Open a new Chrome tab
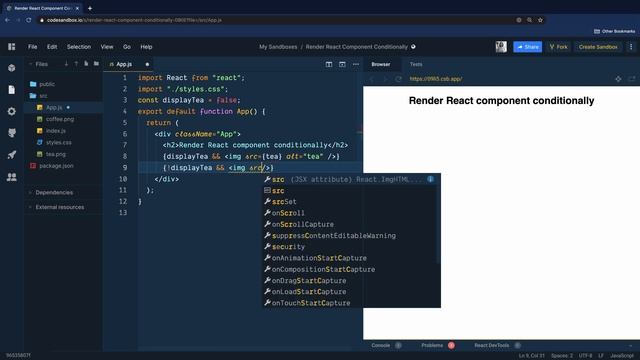Screen dimensions: 640x360 pos(90,8)
